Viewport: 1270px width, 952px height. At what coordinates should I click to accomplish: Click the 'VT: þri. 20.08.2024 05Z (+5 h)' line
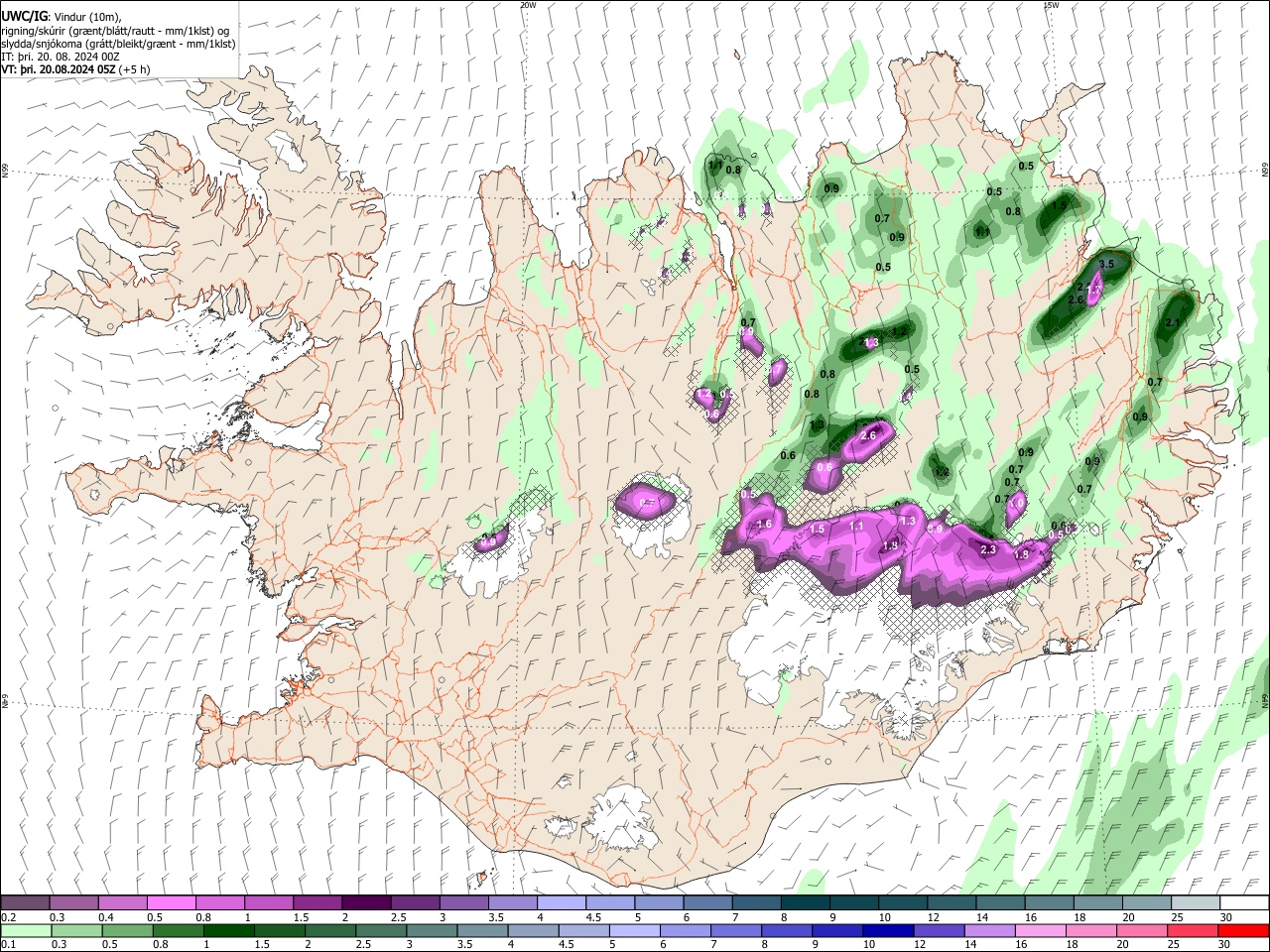tap(76, 69)
